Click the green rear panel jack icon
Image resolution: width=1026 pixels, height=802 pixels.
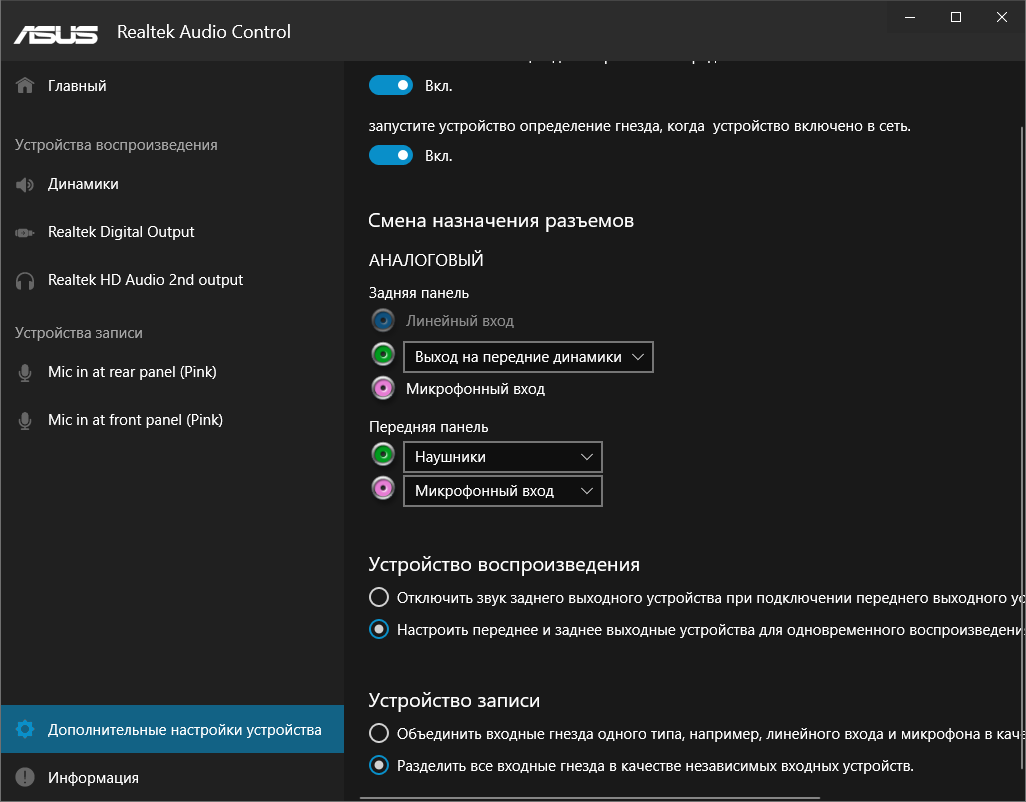[382, 356]
